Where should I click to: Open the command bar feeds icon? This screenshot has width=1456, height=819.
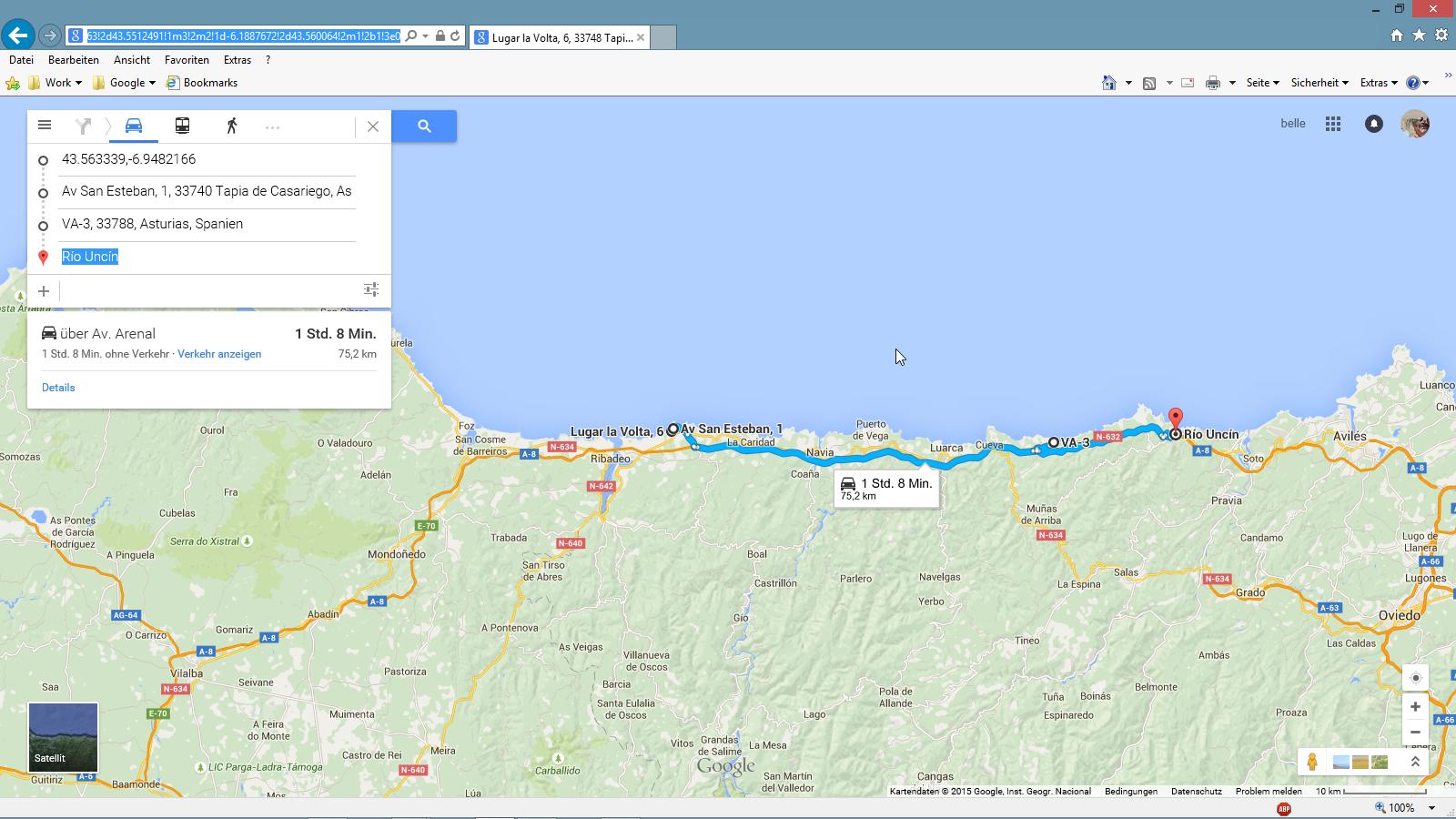(x=1149, y=83)
